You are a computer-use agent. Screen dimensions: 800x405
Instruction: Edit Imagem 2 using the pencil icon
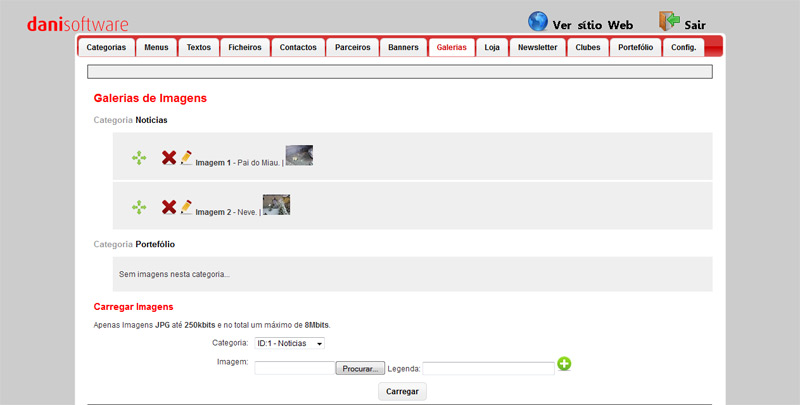186,207
